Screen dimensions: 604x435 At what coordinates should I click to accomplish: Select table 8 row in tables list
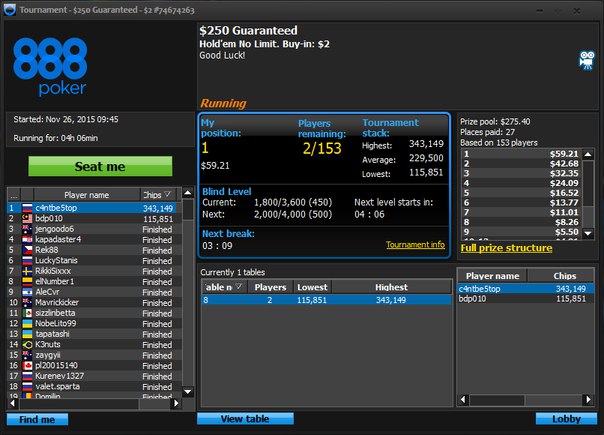tap(326, 300)
